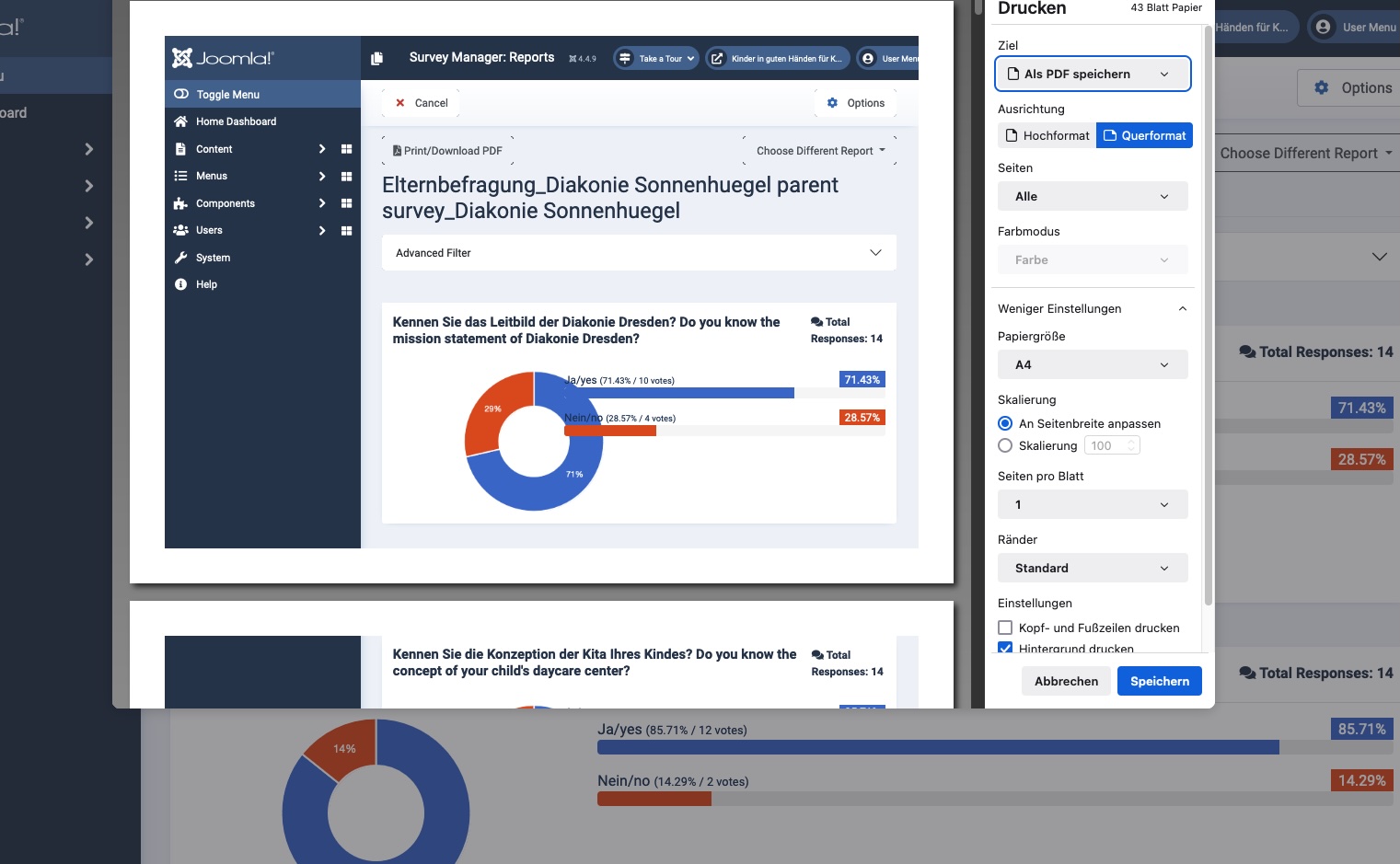Select Hochformat portrait orientation icon
Image resolution: width=1400 pixels, height=864 pixels.
coord(1012,136)
